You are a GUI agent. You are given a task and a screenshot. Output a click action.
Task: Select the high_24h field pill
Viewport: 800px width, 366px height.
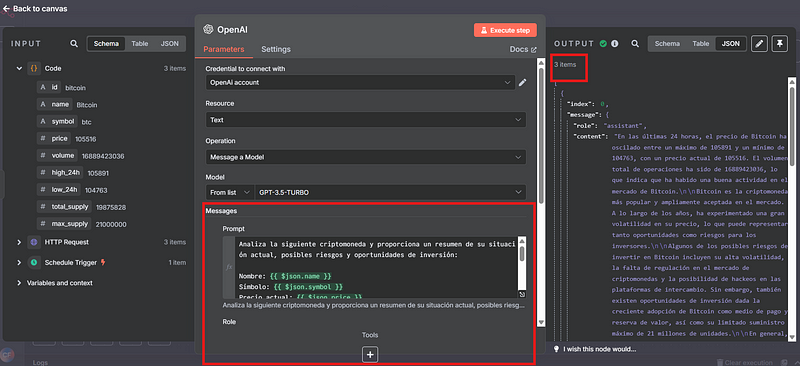click(x=60, y=173)
